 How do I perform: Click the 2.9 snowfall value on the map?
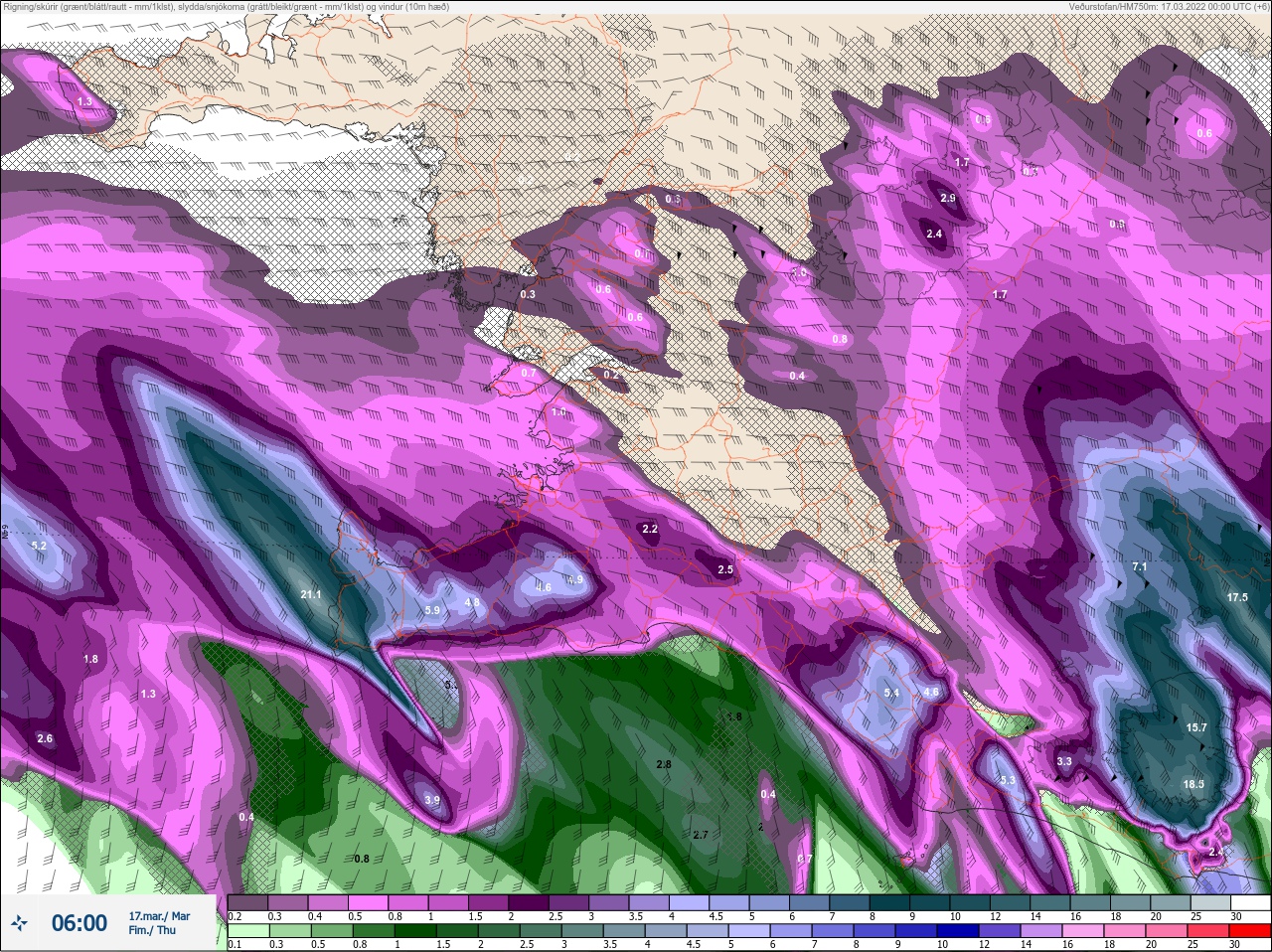pos(947,199)
